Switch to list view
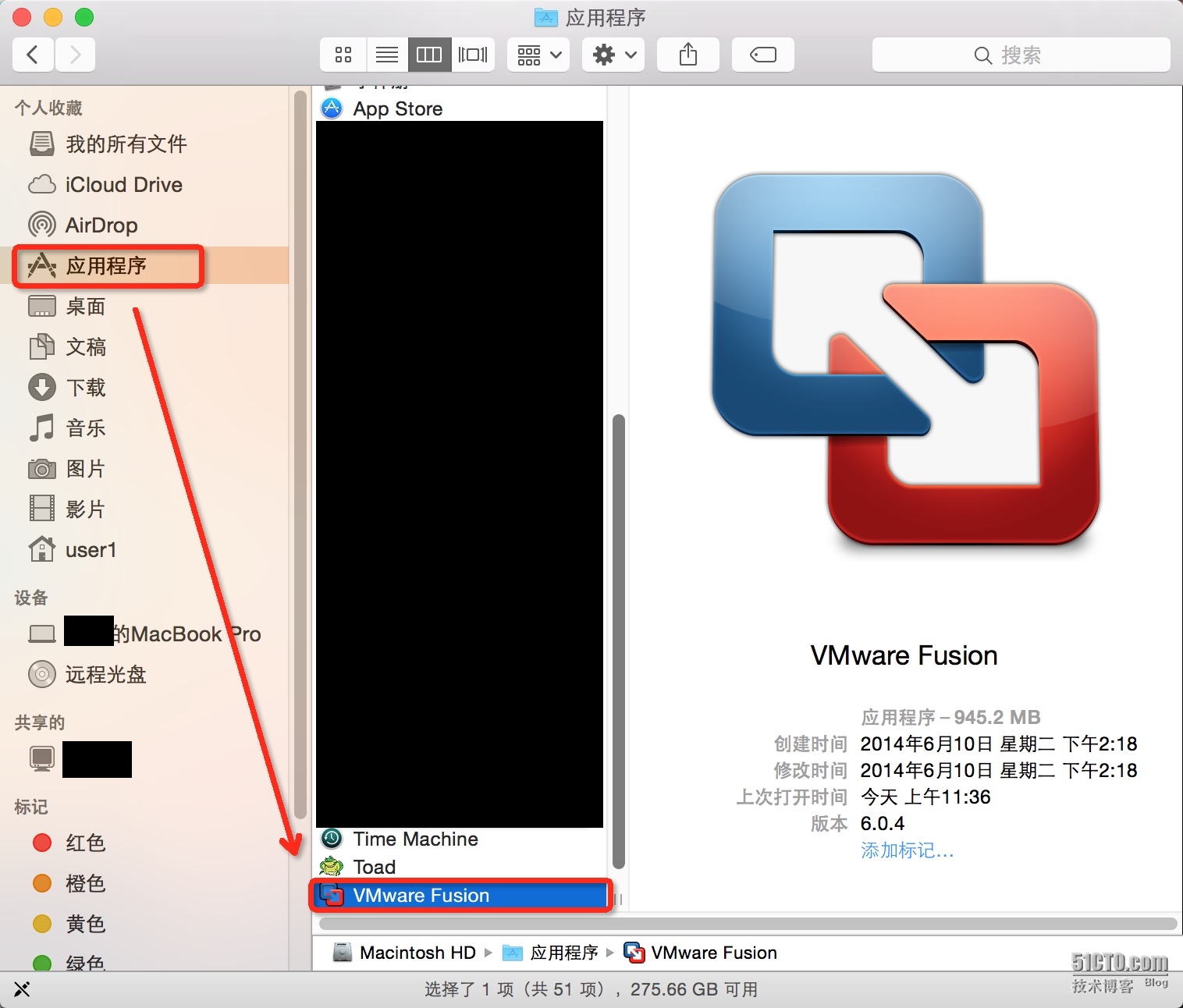Image resolution: width=1183 pixels, height=1008 pixels. click(386, 55)
